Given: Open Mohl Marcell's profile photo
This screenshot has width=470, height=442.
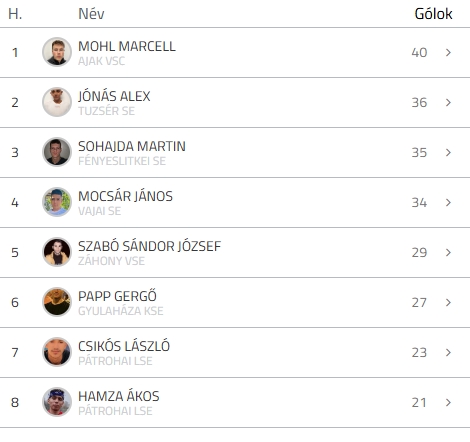Looking at the screenshot, I should click(x=57, y=52).
